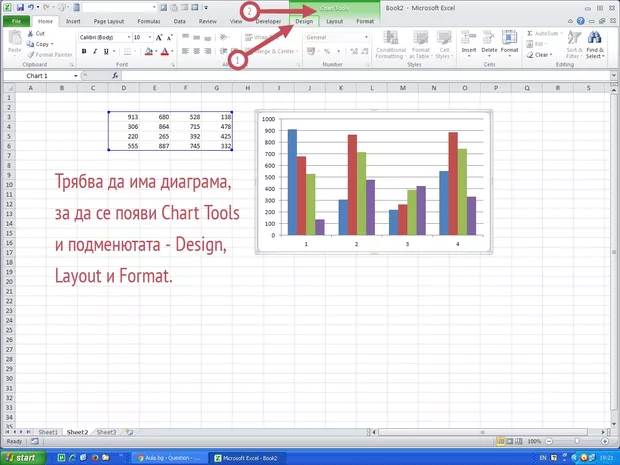Apply the red Font Color
The height and width of the screenshot is (465, 620).
pos(165,51)
